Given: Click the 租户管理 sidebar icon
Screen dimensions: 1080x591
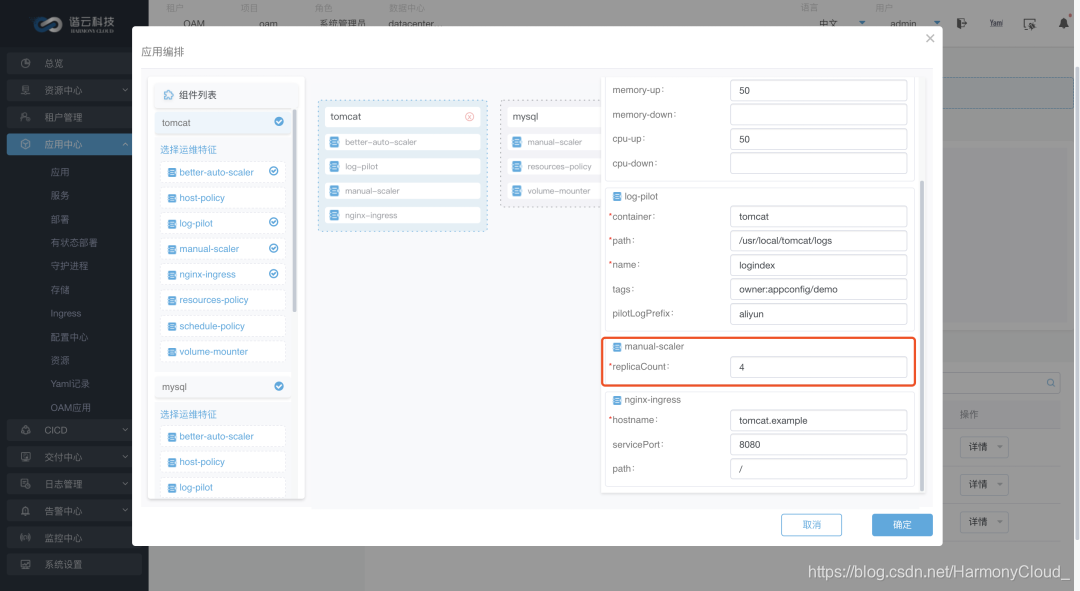Looking at the screenshot, I should click(x=25, y=117).
